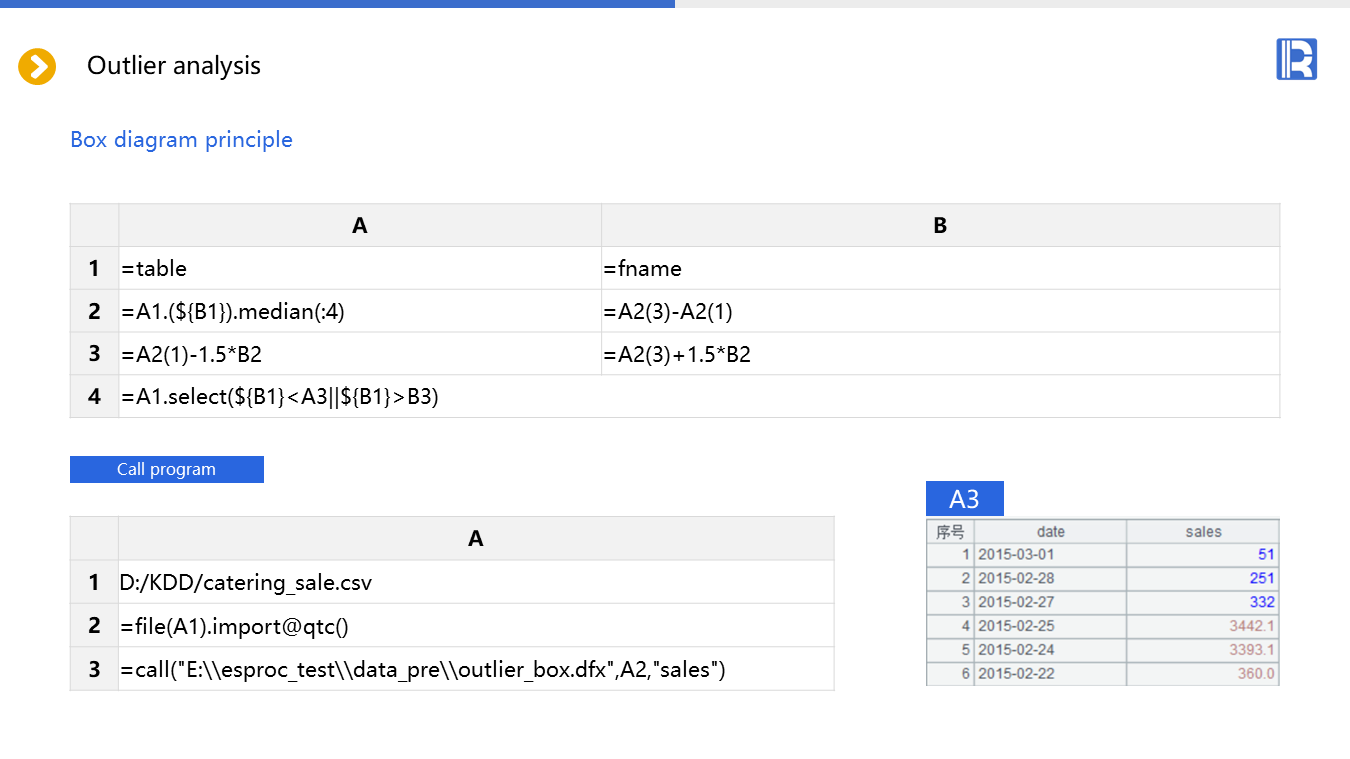The width and height of the screenshot is (1350, 759).
Task: Click the blue R logo icon
Action: click(x=1296, y=59)
